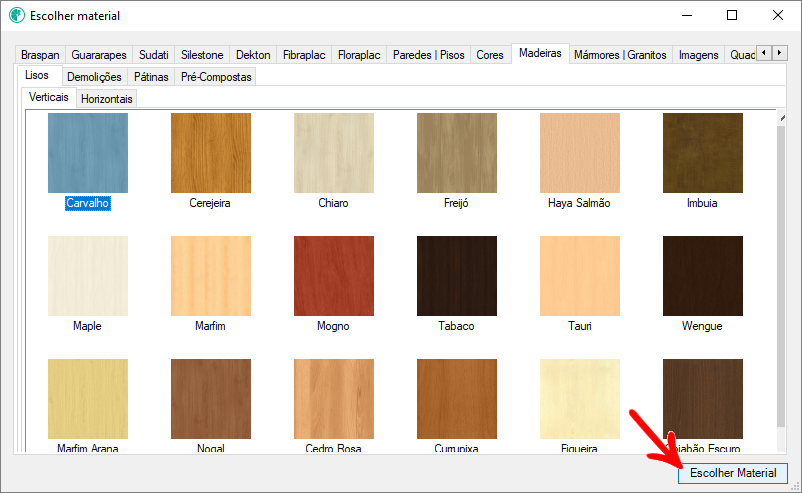This screenshot has width=802, height=493.
Task: Switch to the Horizontais tab
Action: [107, 99]
